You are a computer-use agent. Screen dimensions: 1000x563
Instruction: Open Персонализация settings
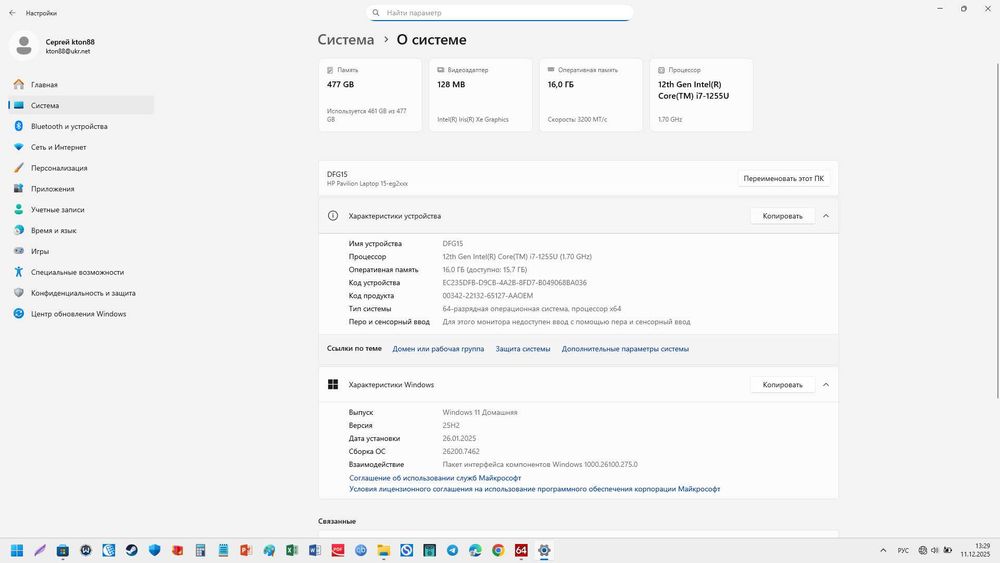tap(80, 168)
